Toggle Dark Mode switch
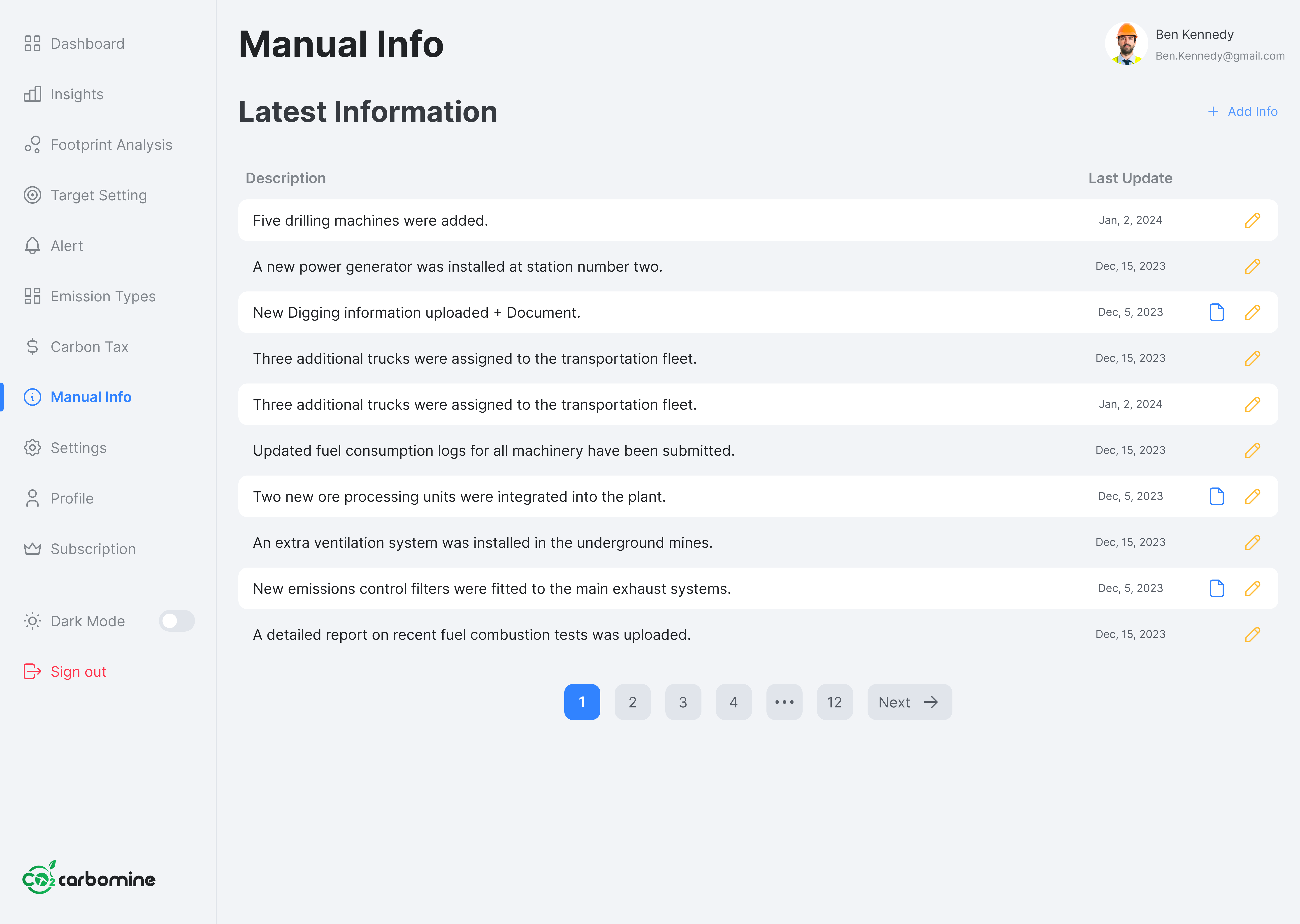The width and height of the screenshot is (1300, 924). point(176,621)
